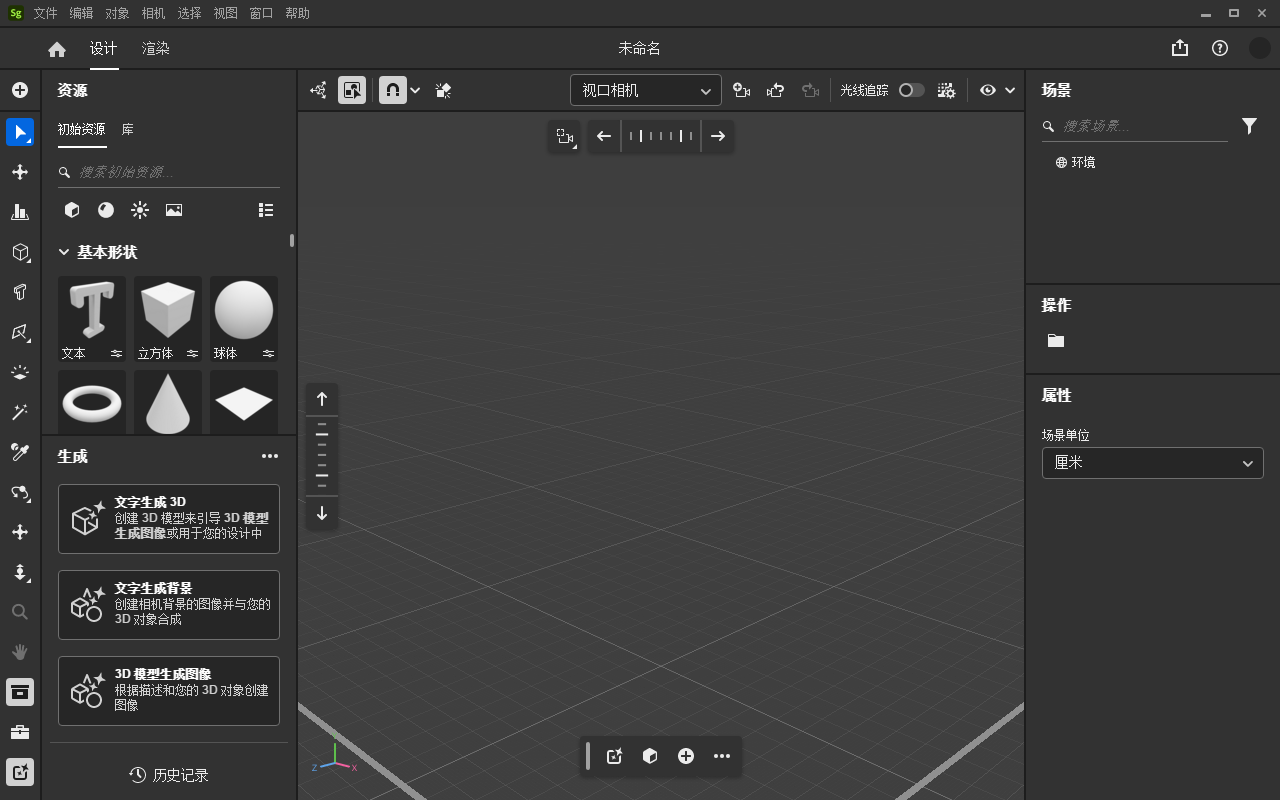The height and width of the screenshot is (800, 1280).
Task: Toggle the magnet snapping button
Action: click(393, 90)
